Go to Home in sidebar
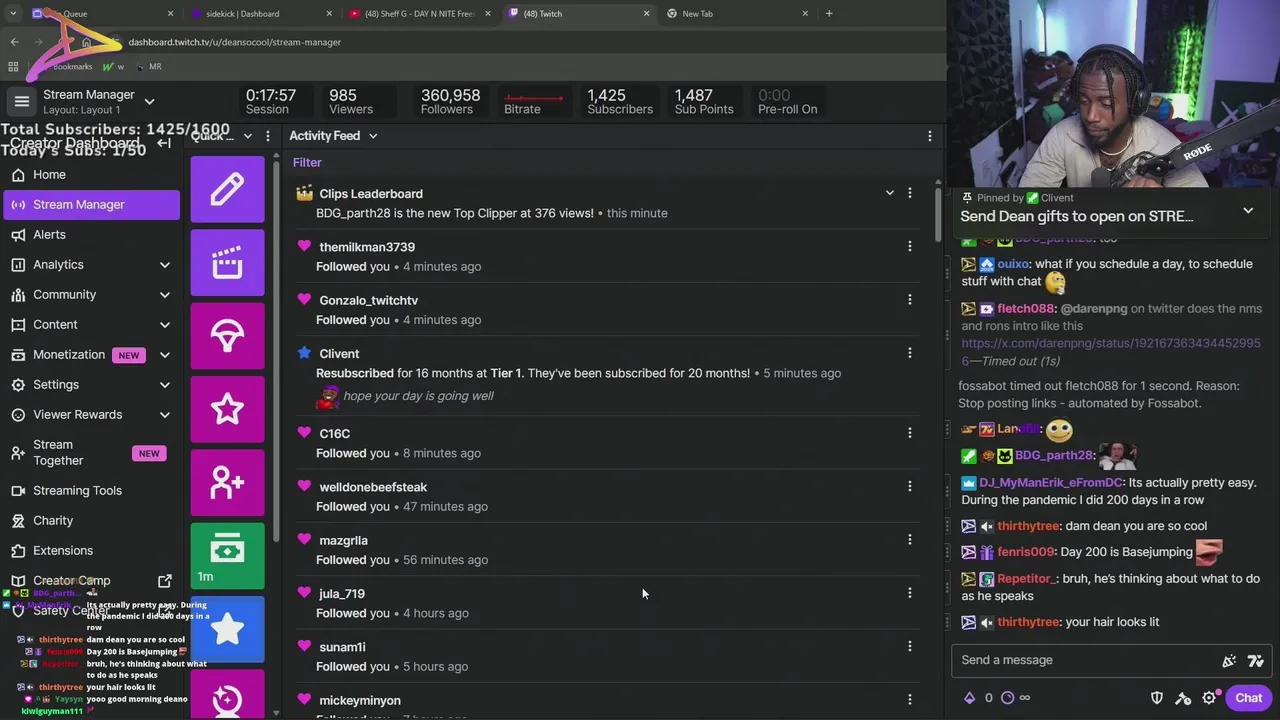Viewport: 1280px width, 720px height. point(91,174)
